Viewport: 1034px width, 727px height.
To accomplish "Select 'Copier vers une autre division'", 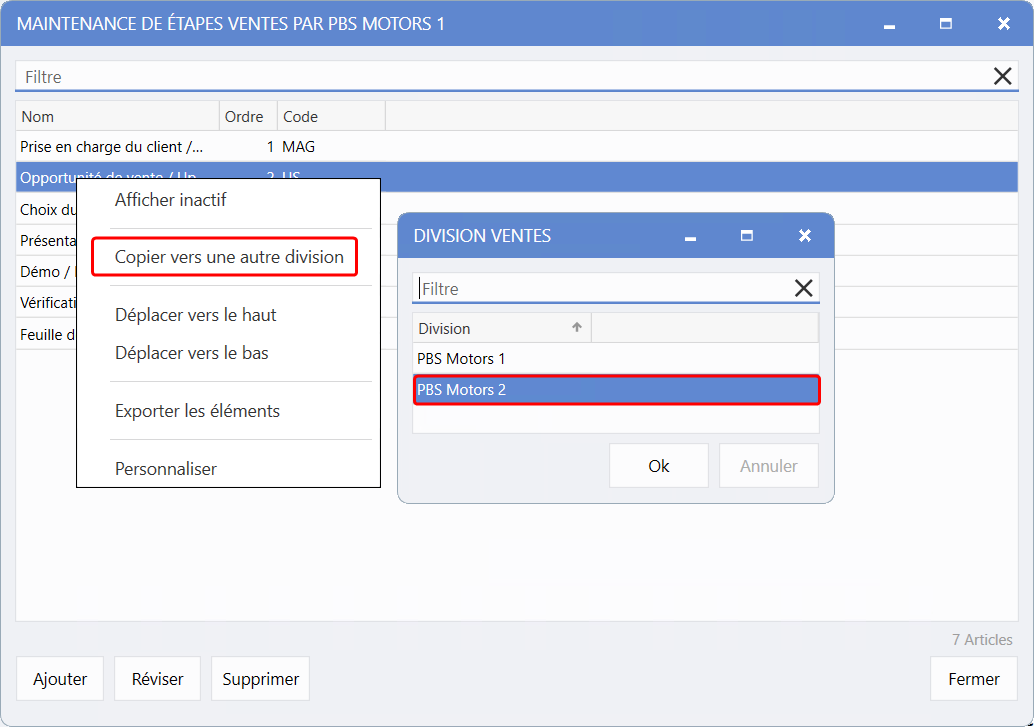I will click(x=229, y=257).
